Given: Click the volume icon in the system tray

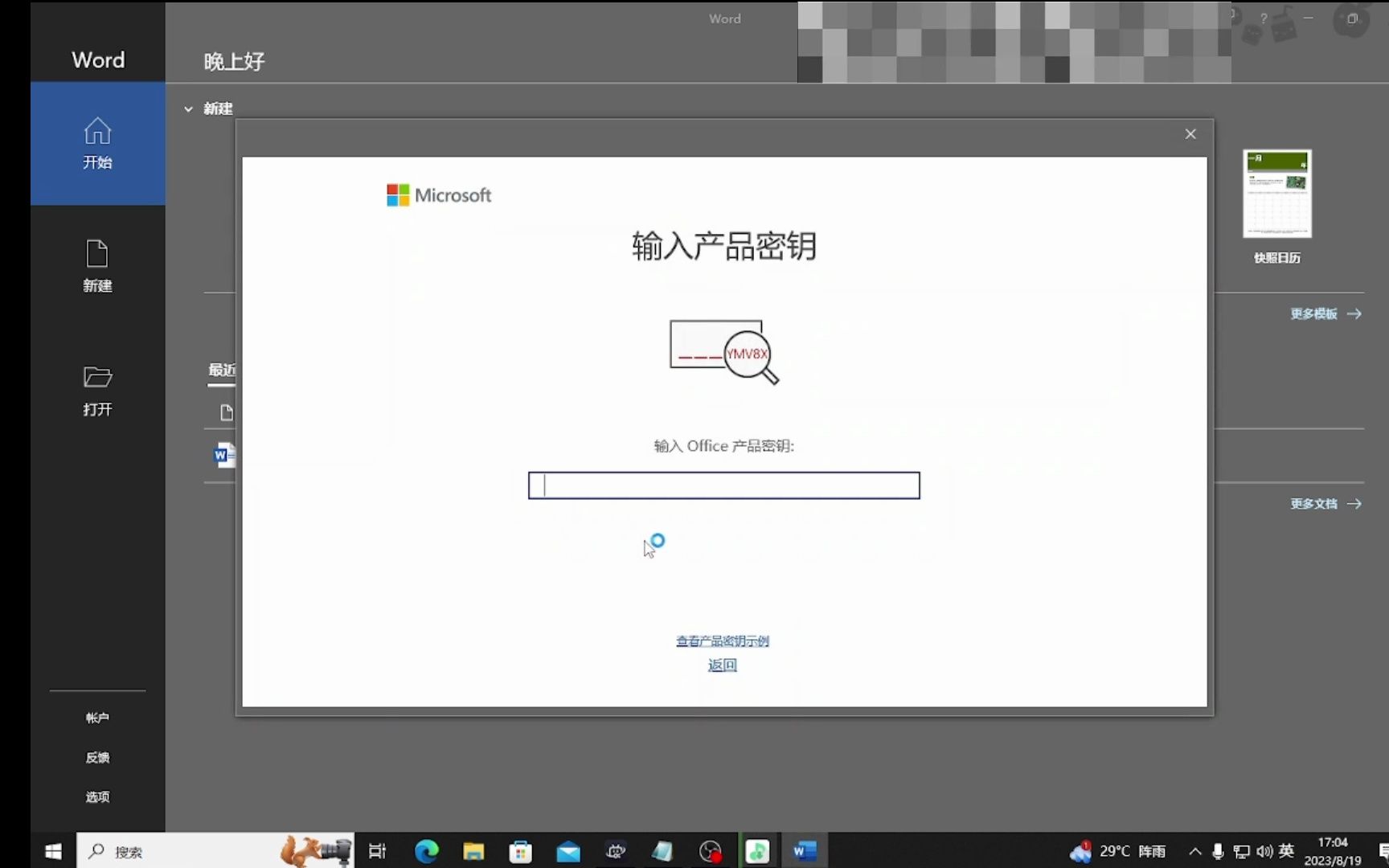Looking at the screenshot, I should [x=1264, y=851].
